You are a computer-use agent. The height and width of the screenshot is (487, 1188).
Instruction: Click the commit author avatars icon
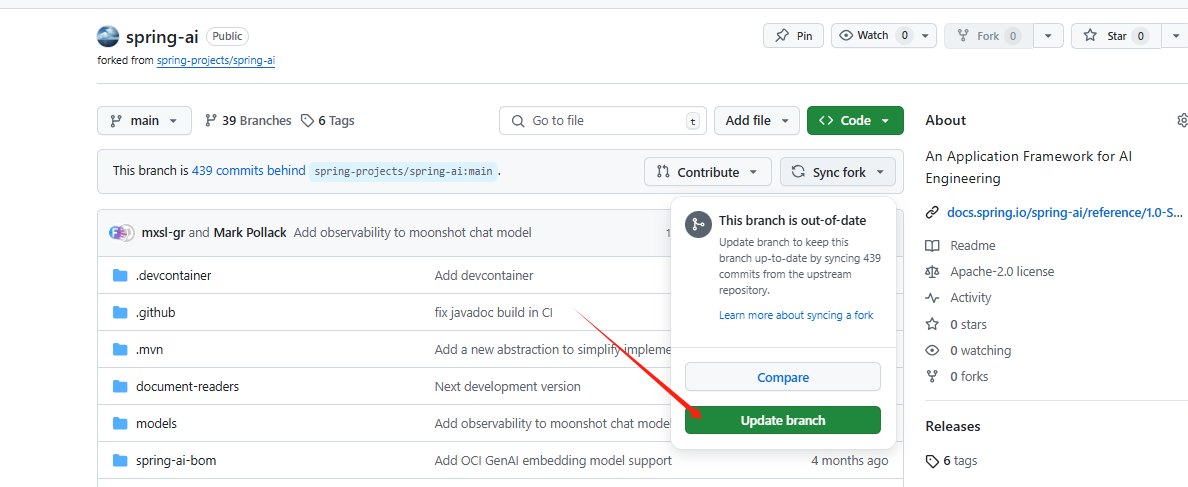[121, 233]
